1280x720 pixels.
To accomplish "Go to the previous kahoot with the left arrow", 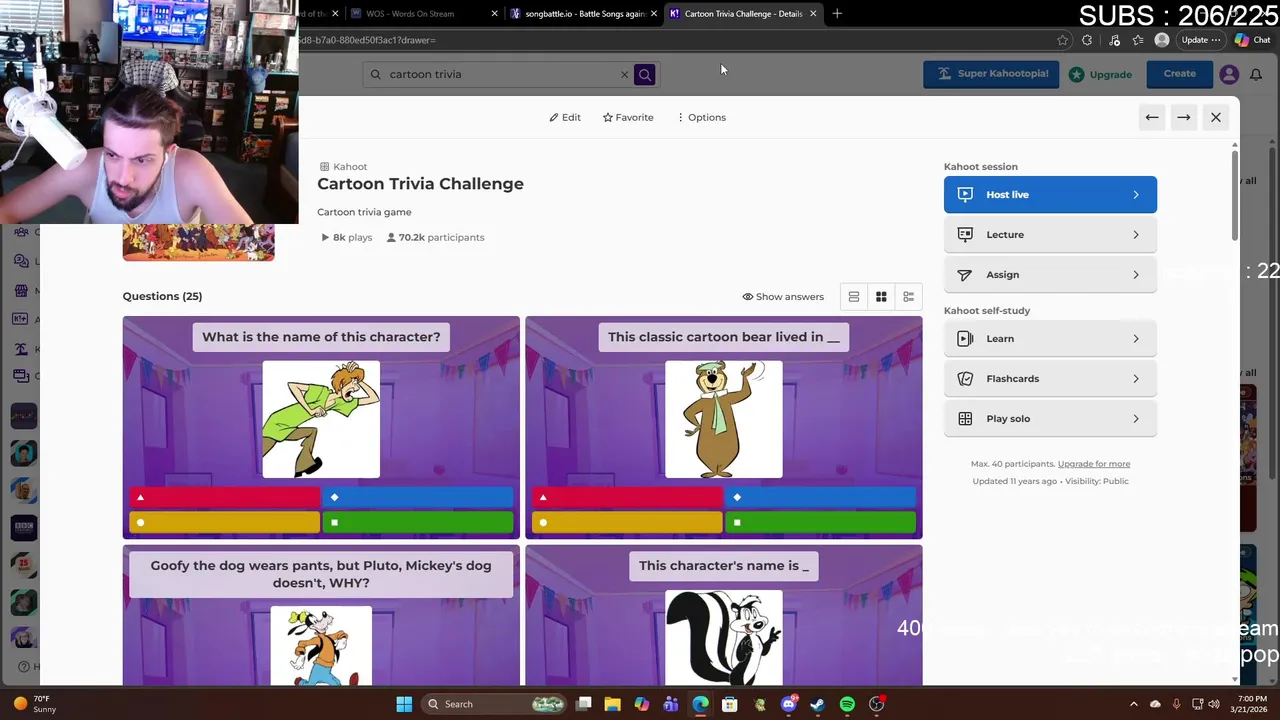I will [x=1152, y=117].
